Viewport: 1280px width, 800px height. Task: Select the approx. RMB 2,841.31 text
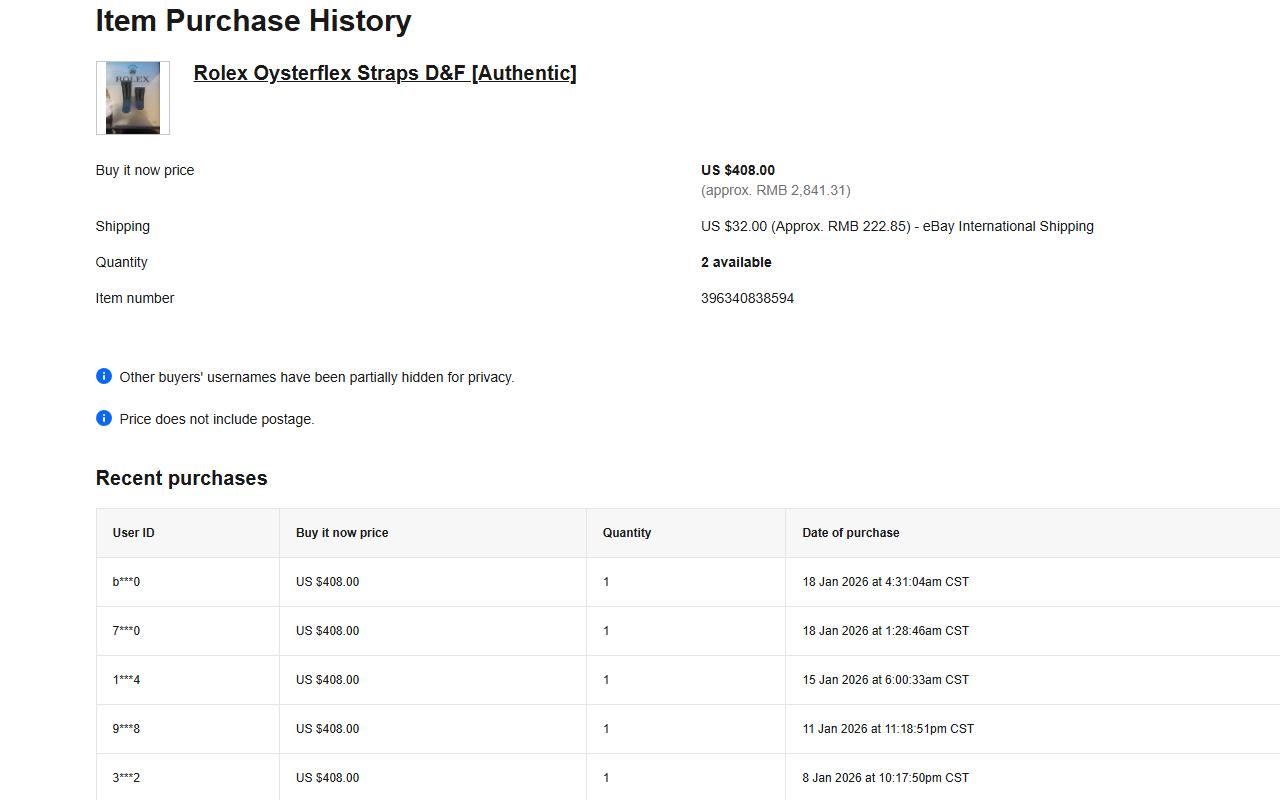click(x=776, y=190)
